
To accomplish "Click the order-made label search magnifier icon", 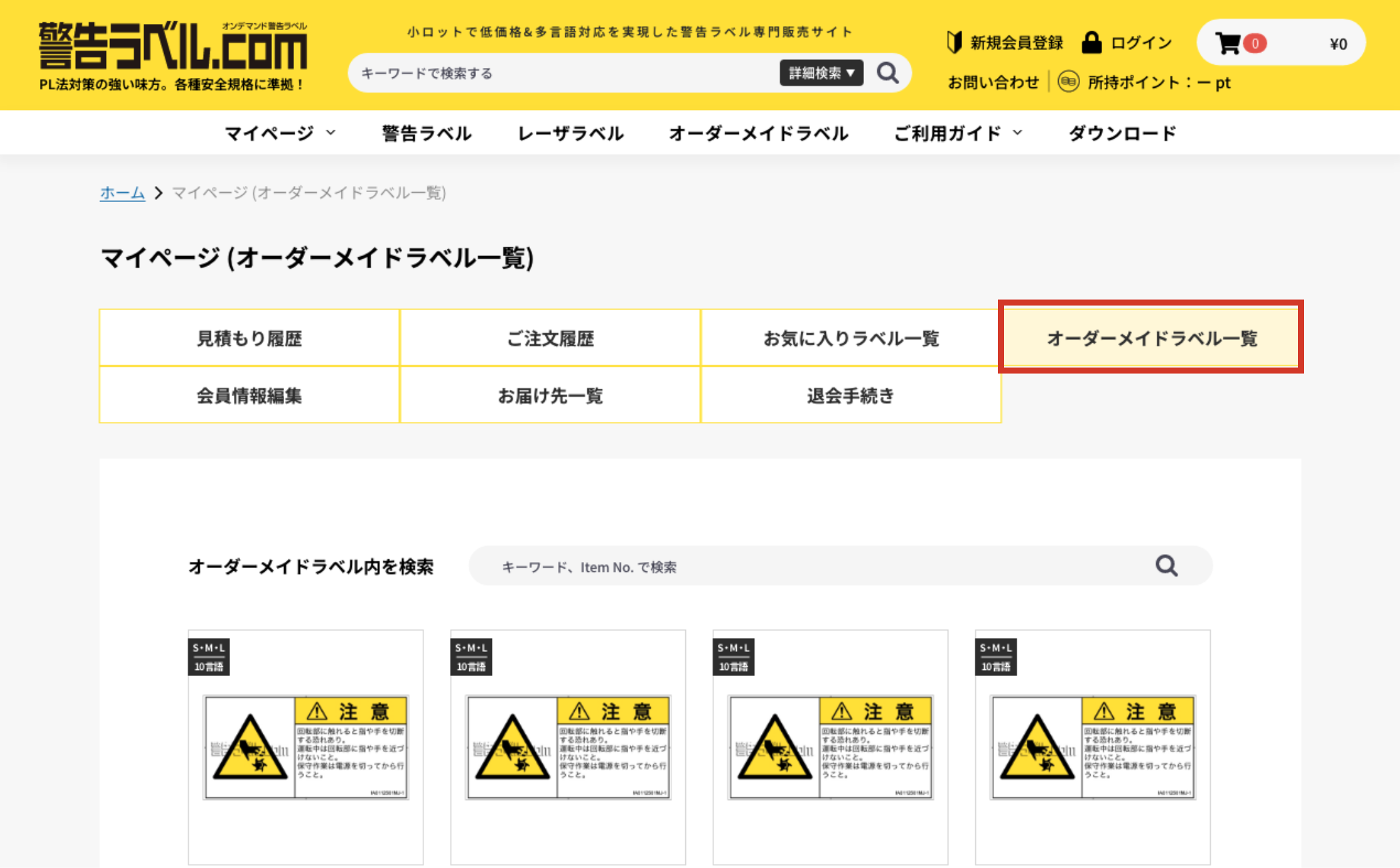I will point(1166,566).
